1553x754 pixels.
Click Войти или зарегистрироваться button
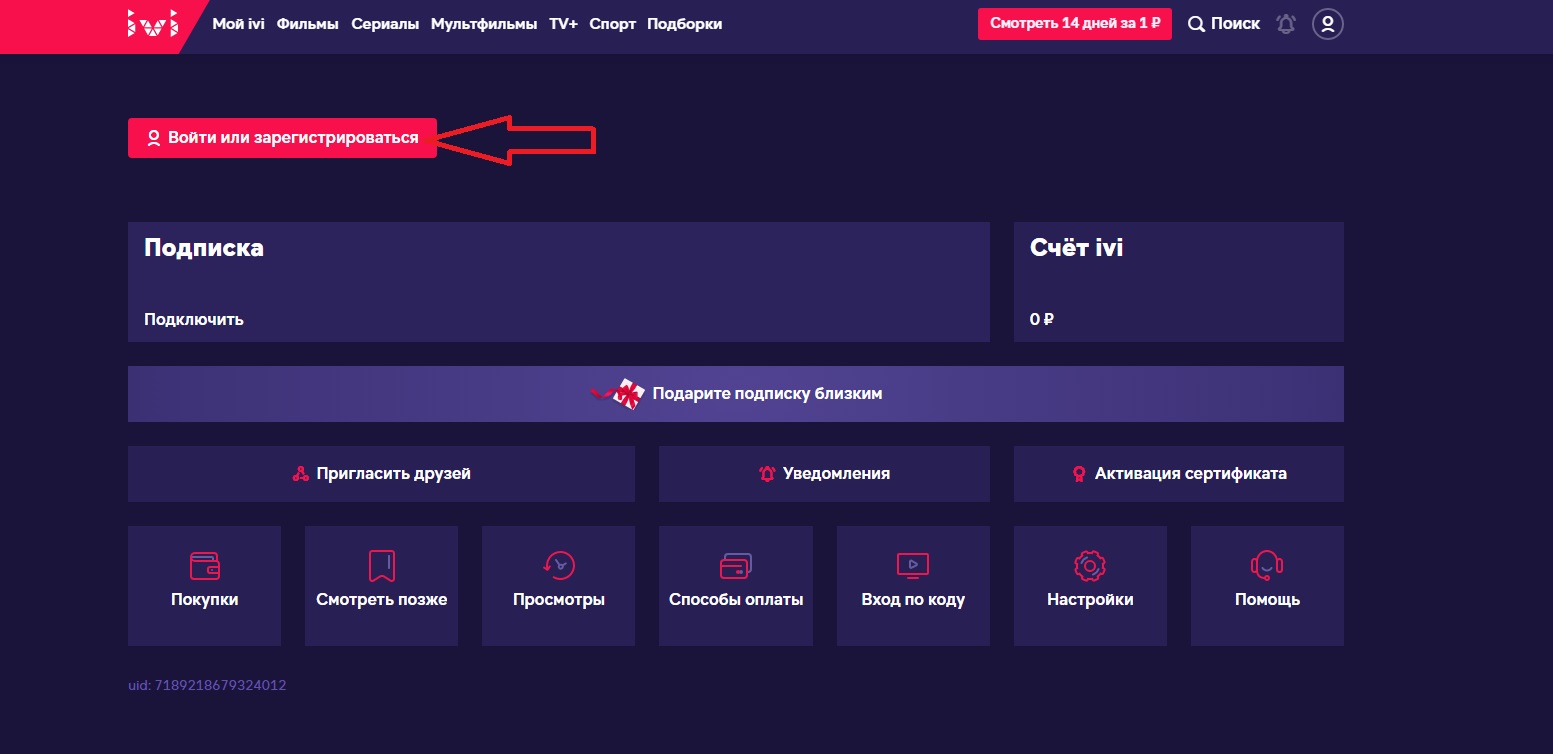[282, 138]
